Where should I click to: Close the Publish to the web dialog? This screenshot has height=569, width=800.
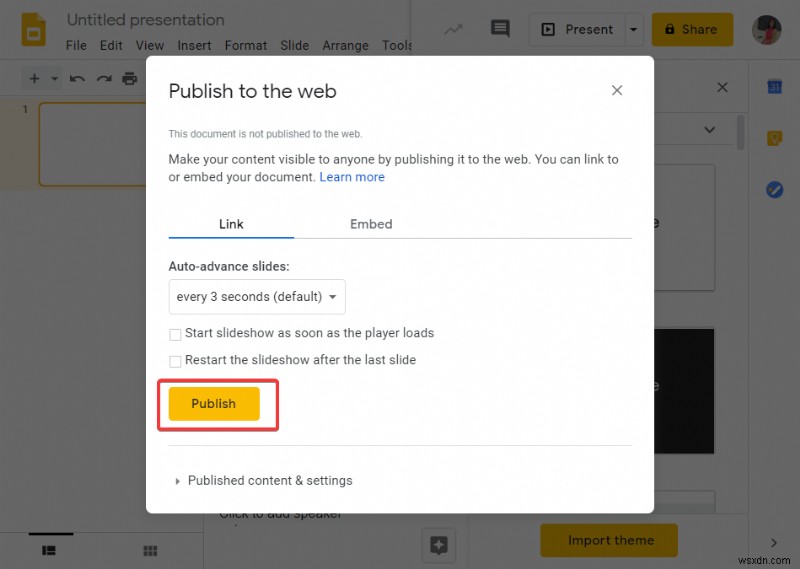(x=617, y=91)
